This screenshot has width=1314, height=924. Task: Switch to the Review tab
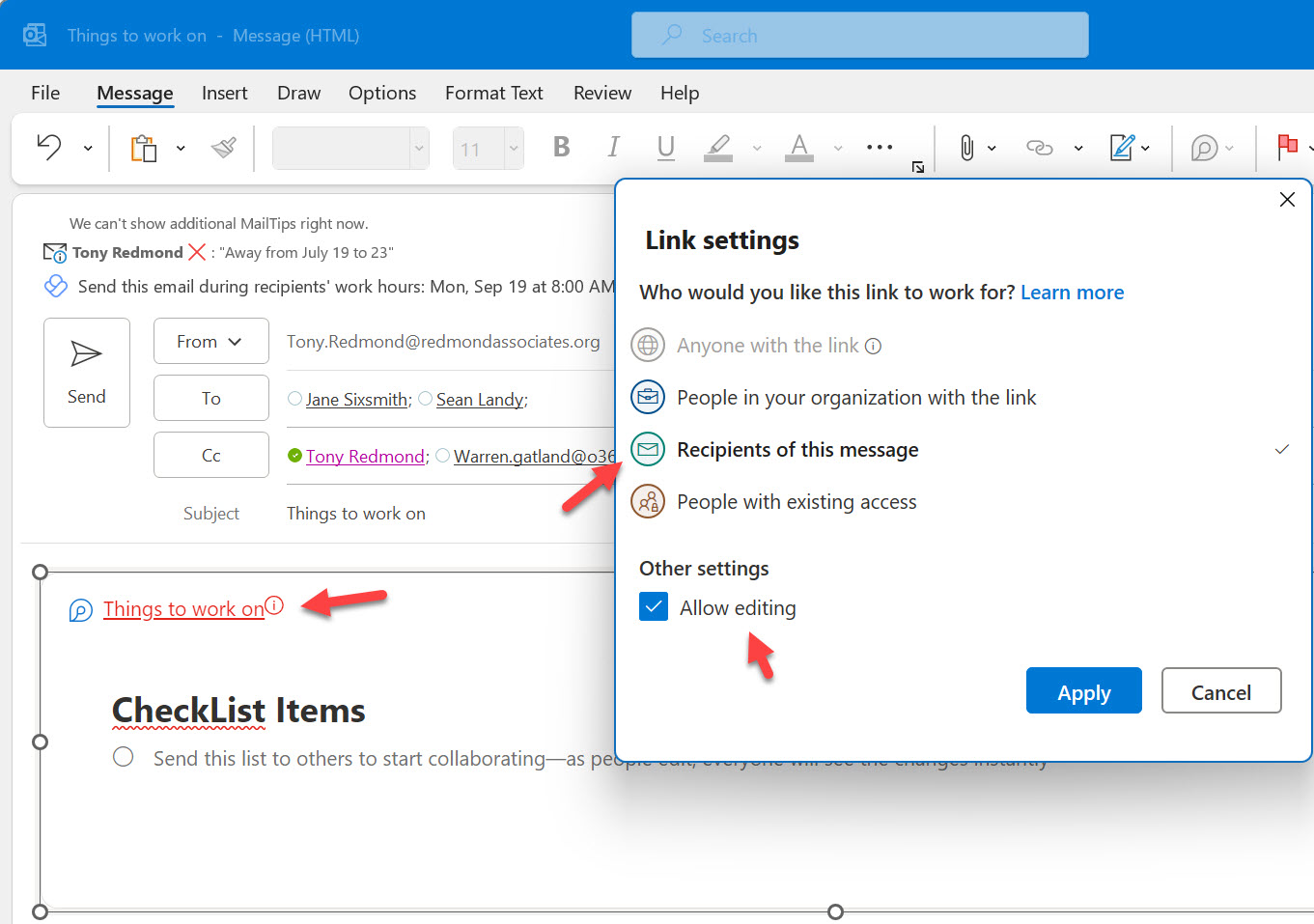602,93
